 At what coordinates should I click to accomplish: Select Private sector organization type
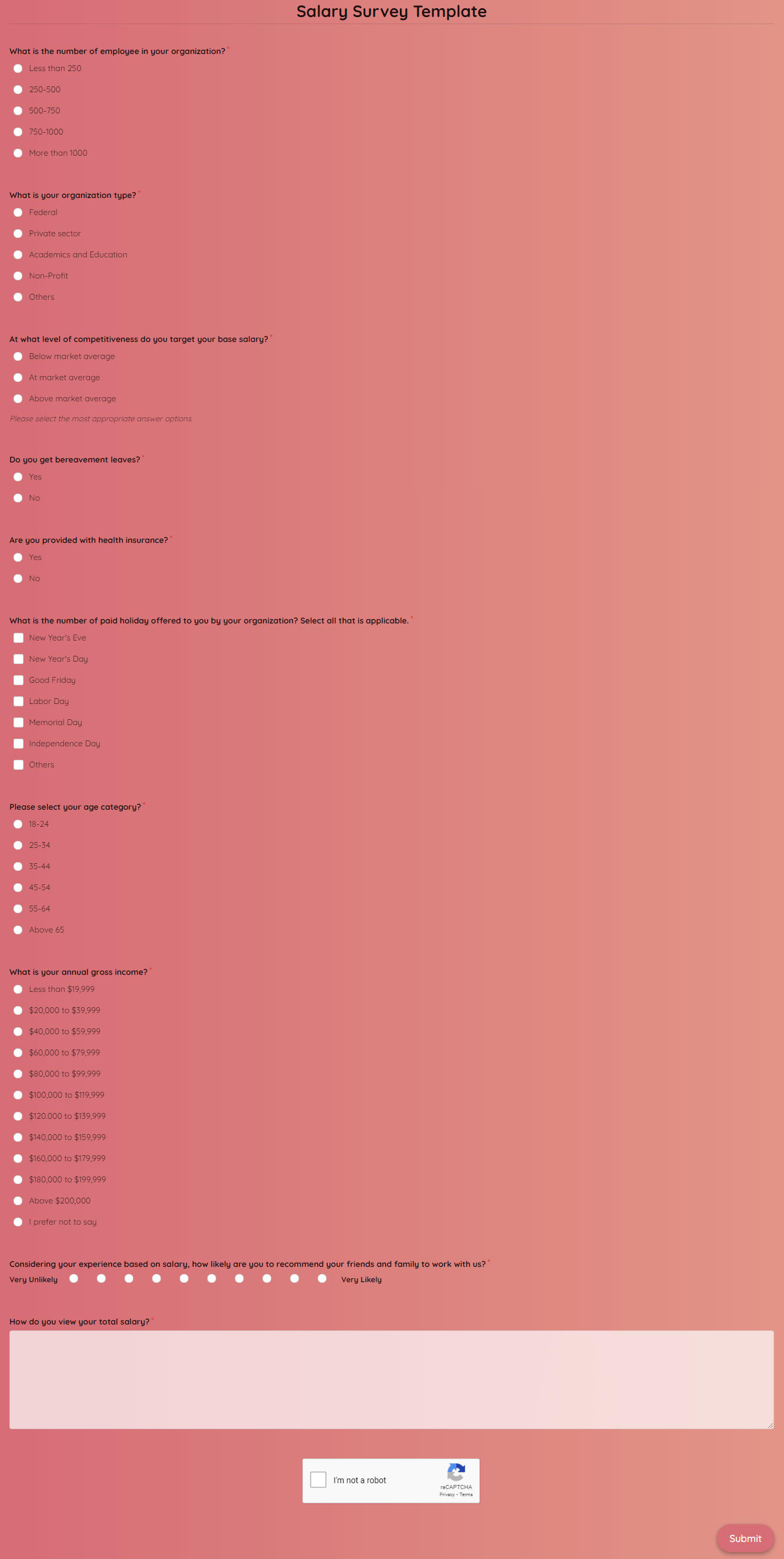18,234
